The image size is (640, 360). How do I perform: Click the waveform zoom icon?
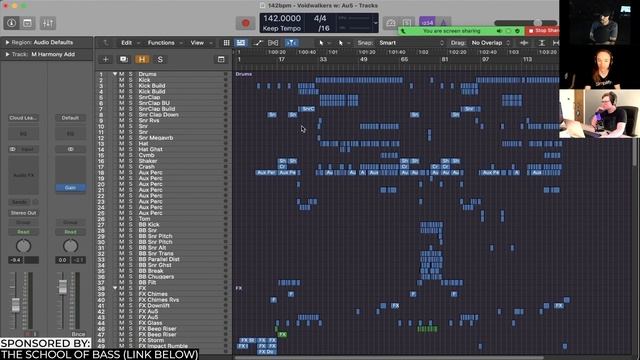pos(524,43)
